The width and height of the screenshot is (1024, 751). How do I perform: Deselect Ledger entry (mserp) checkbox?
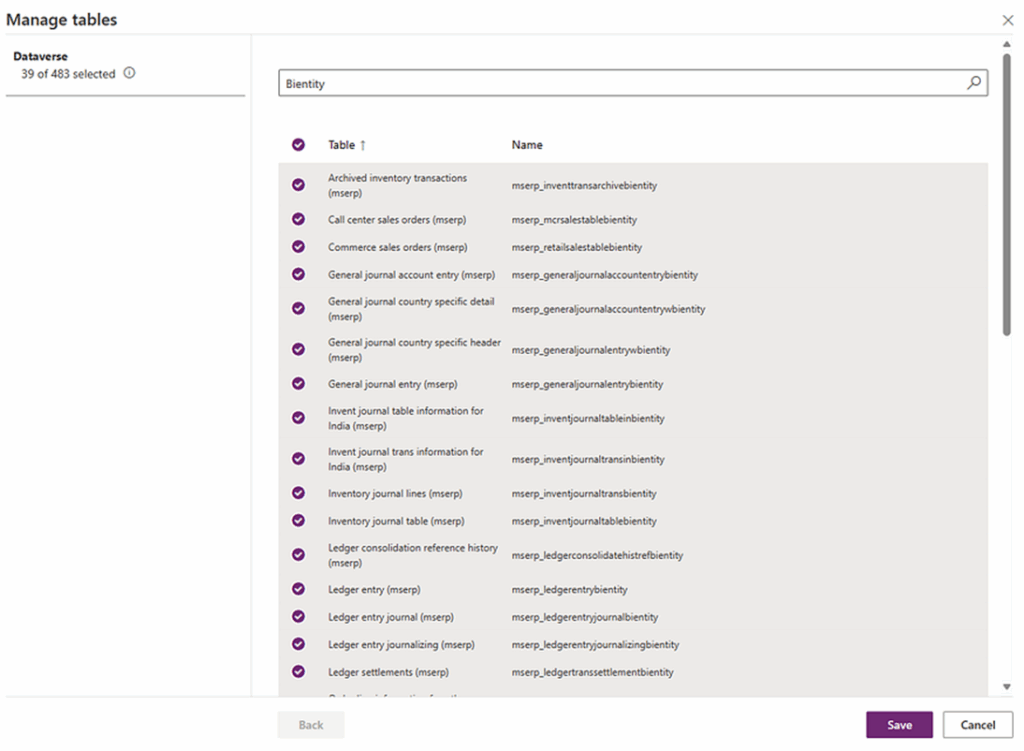[298, 589]
